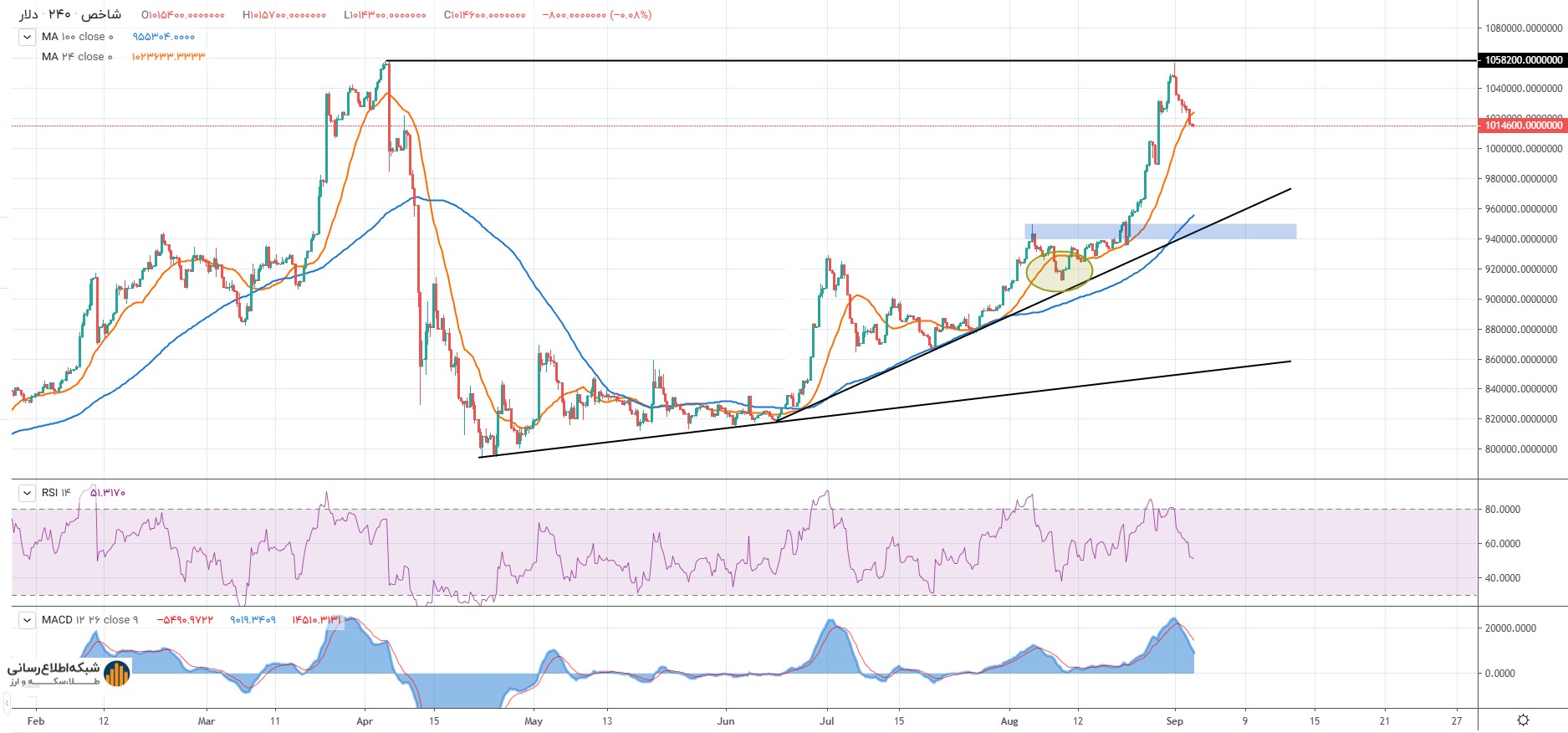
Task: Click the purple RSI value readout
Action: [107, 493]
